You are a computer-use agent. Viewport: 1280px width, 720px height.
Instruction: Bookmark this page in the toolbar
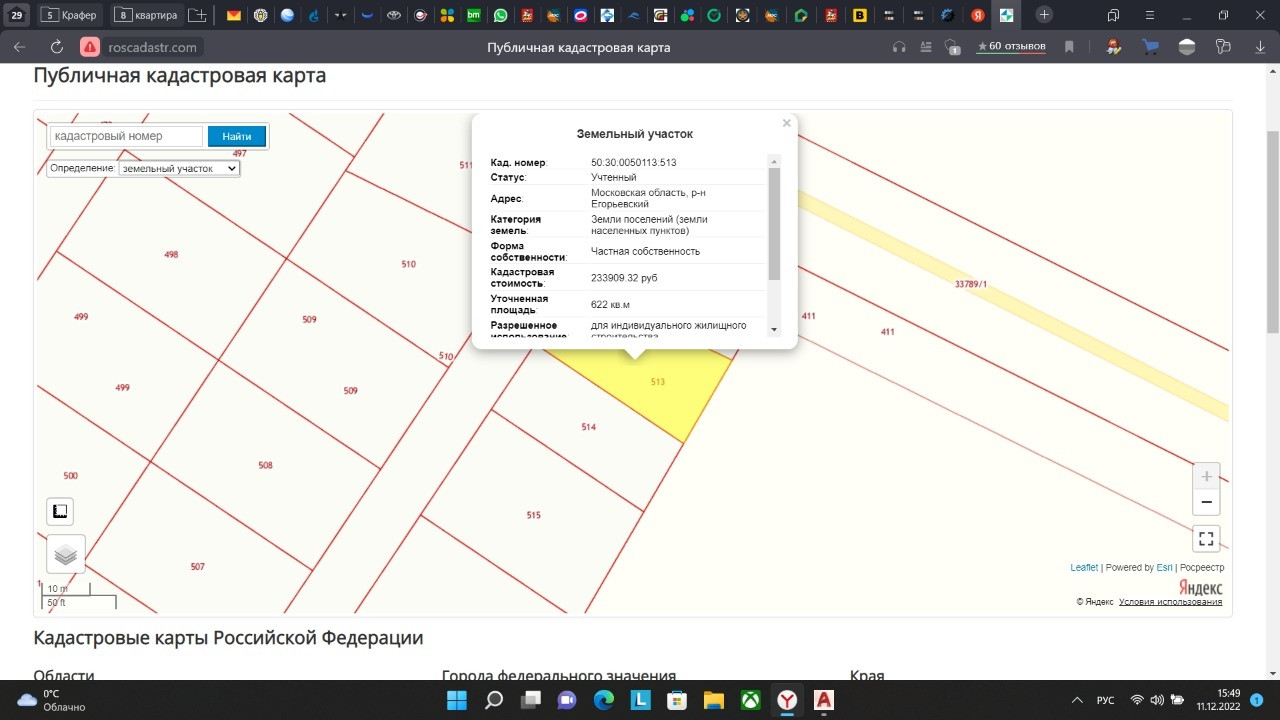pyautogui.click(x=1069, y=47)
